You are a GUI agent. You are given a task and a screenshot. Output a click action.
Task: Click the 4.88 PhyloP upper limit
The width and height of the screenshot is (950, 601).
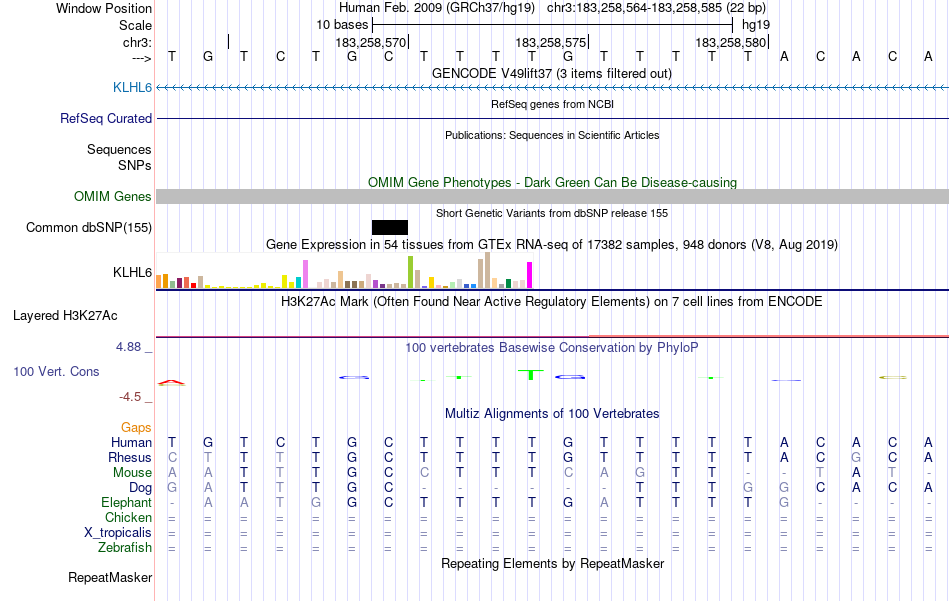pos(128,347)
